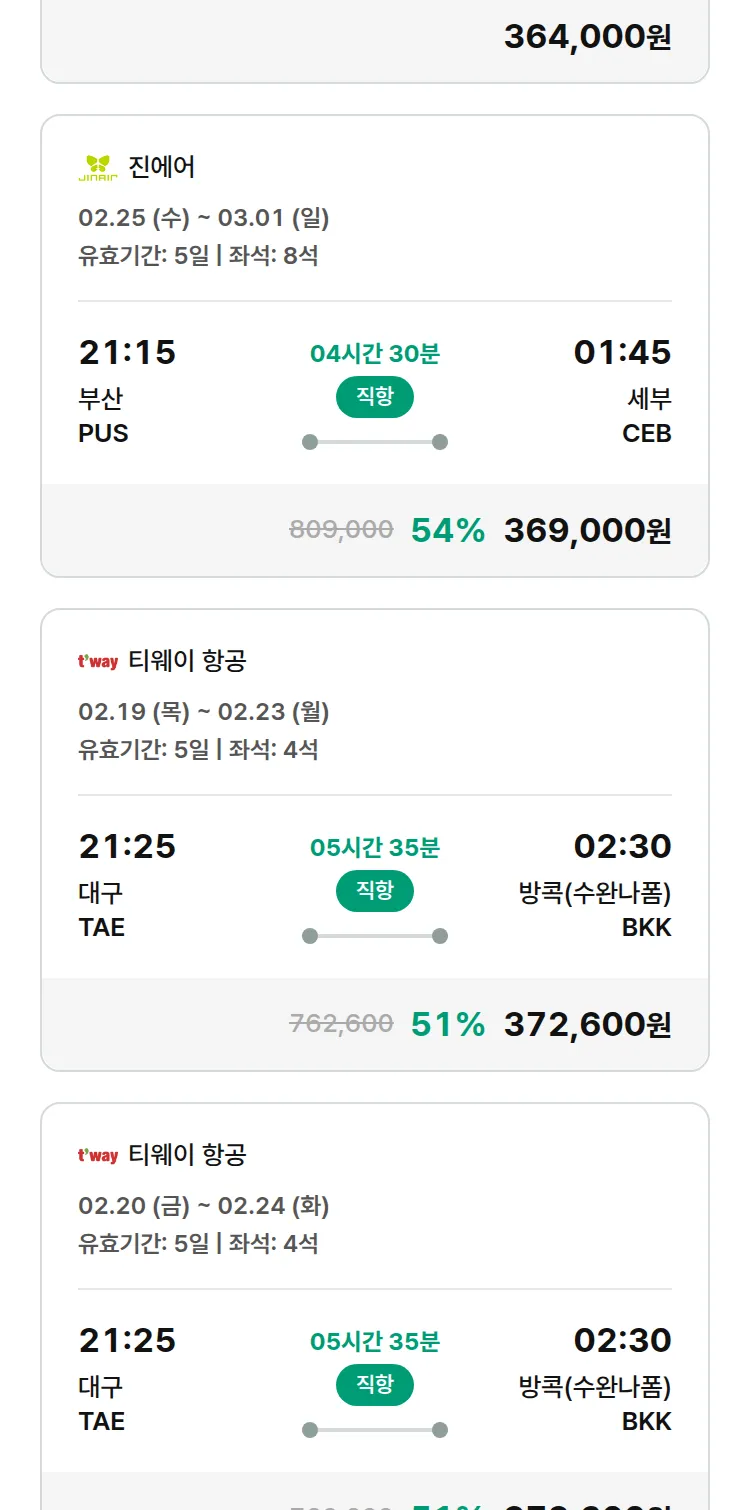Tap the 직항 badge on the 02.20 Daegu flight
Screen dimensions: 750x1510
tap(375, 1385)
